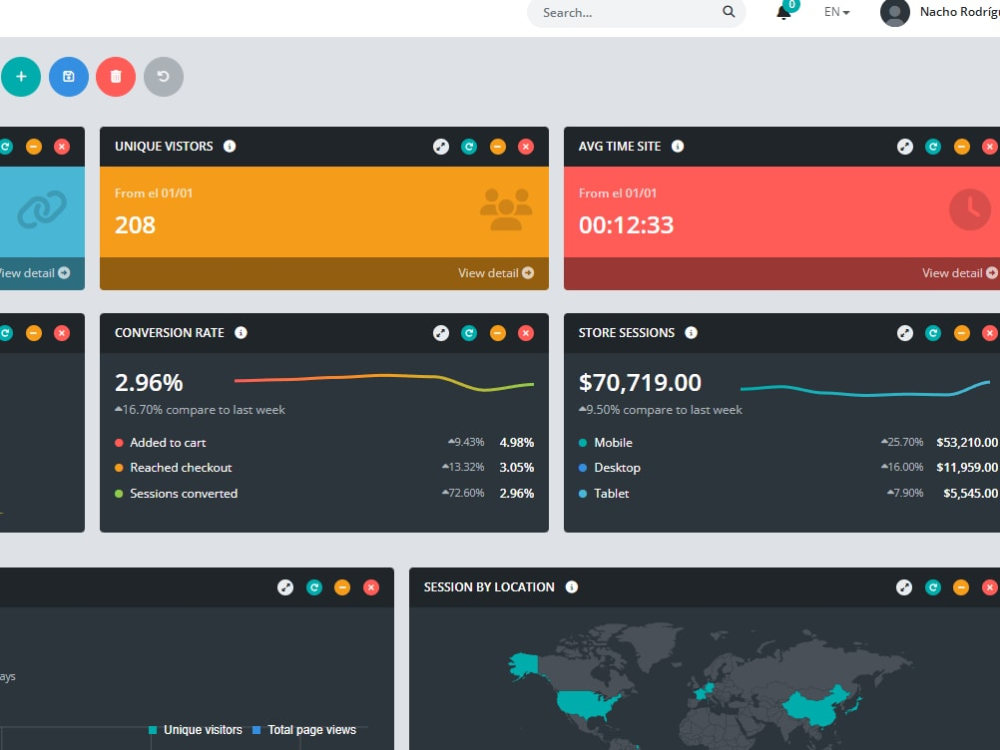
Task: Minimize the bottom-left chart widget
Action: click(342, 587)
